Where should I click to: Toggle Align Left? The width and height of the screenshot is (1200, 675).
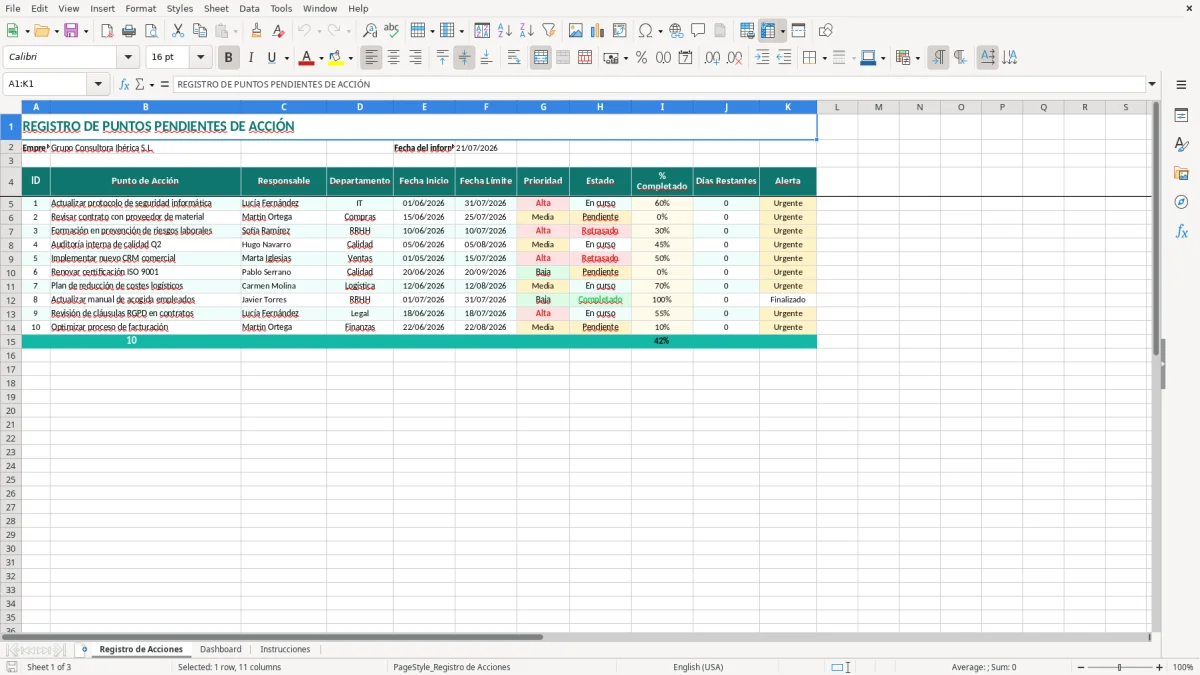(x=372, y=58)
